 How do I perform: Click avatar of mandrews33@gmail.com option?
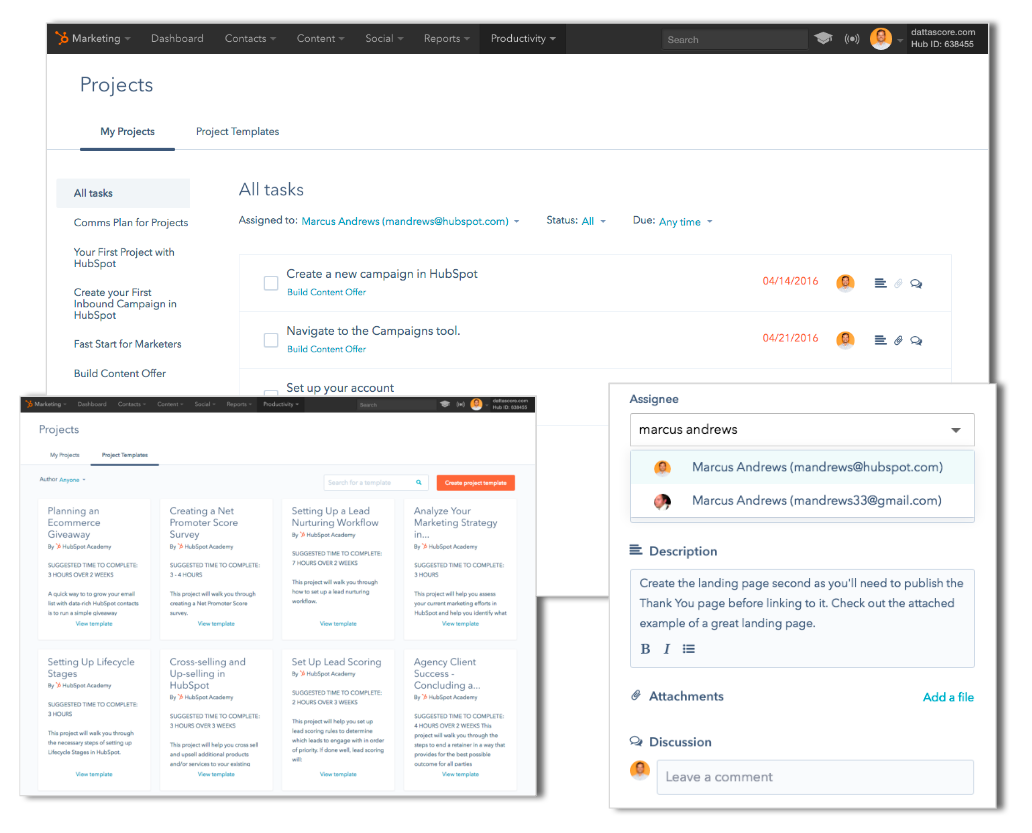pos(662,502)
